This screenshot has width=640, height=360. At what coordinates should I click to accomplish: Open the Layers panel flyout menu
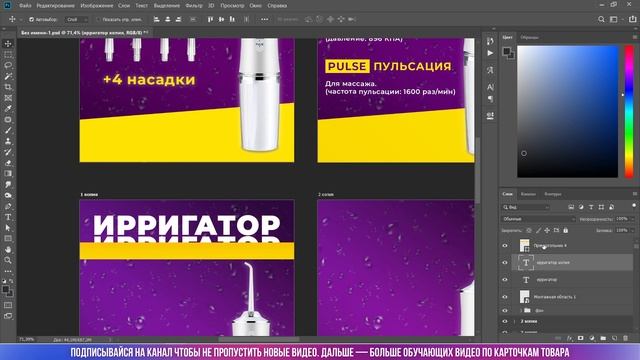click(634, 194)
